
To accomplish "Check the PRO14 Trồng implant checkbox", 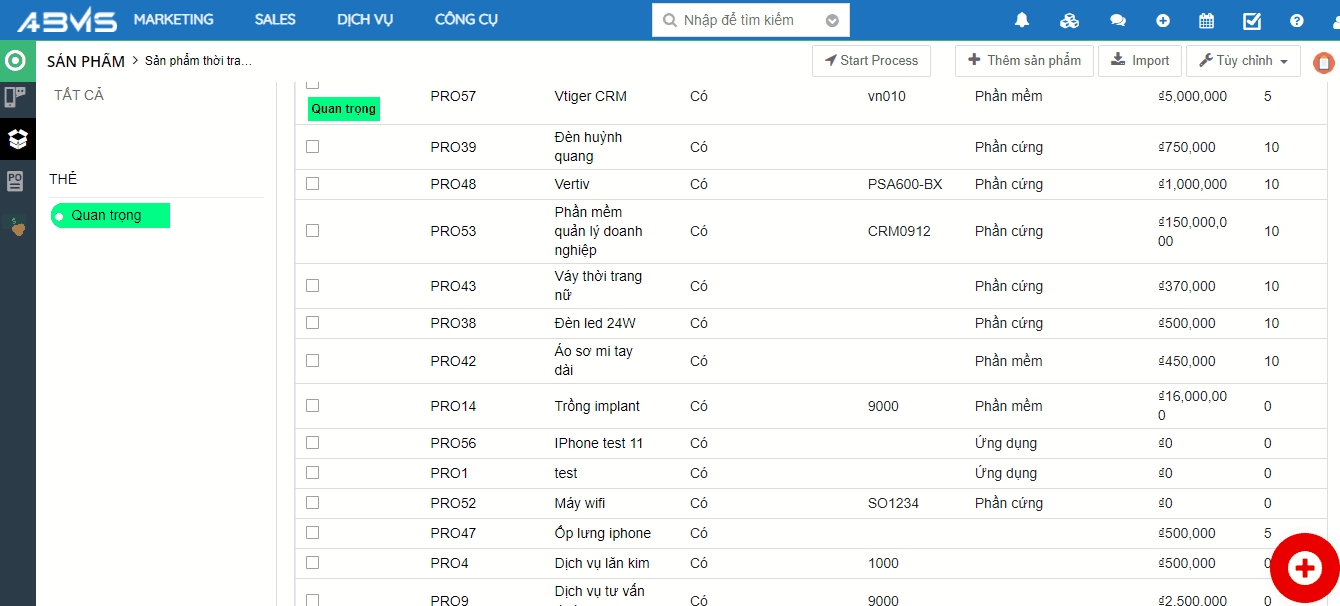I will [x=312, y=405].
